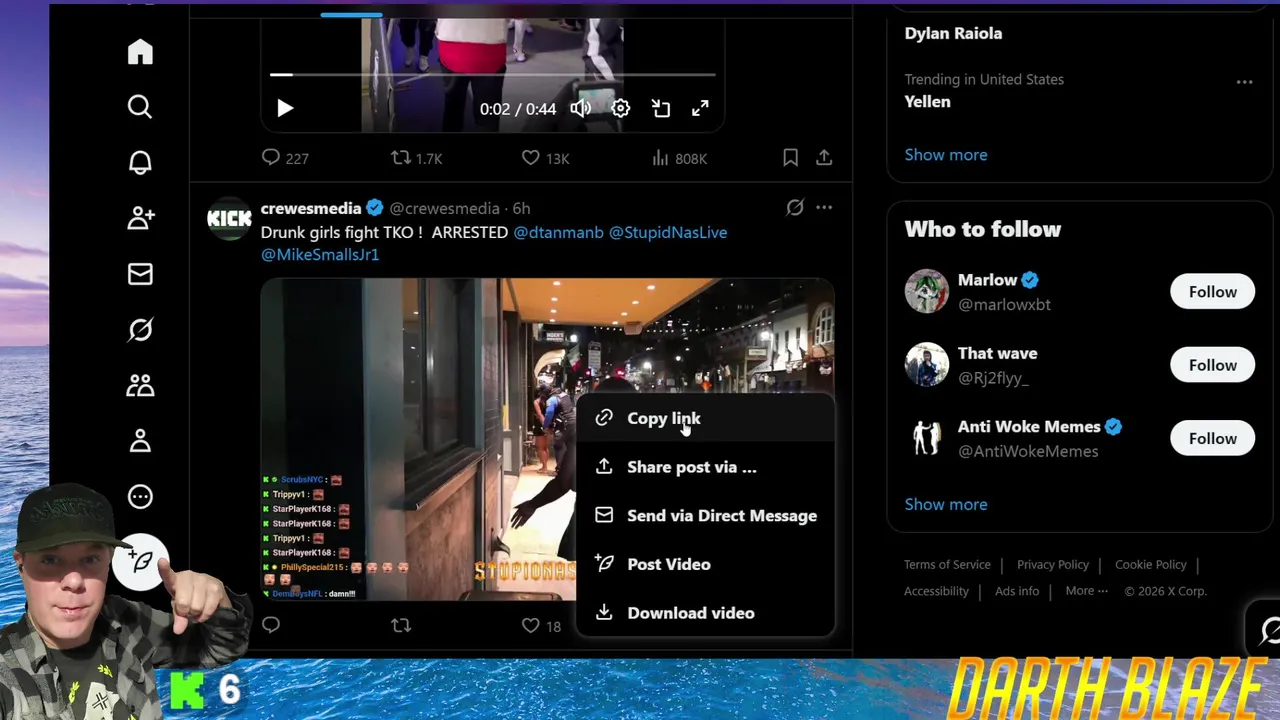Like the post with 13K likes
The image size is (1280, 720).
(x=545, y=158)
